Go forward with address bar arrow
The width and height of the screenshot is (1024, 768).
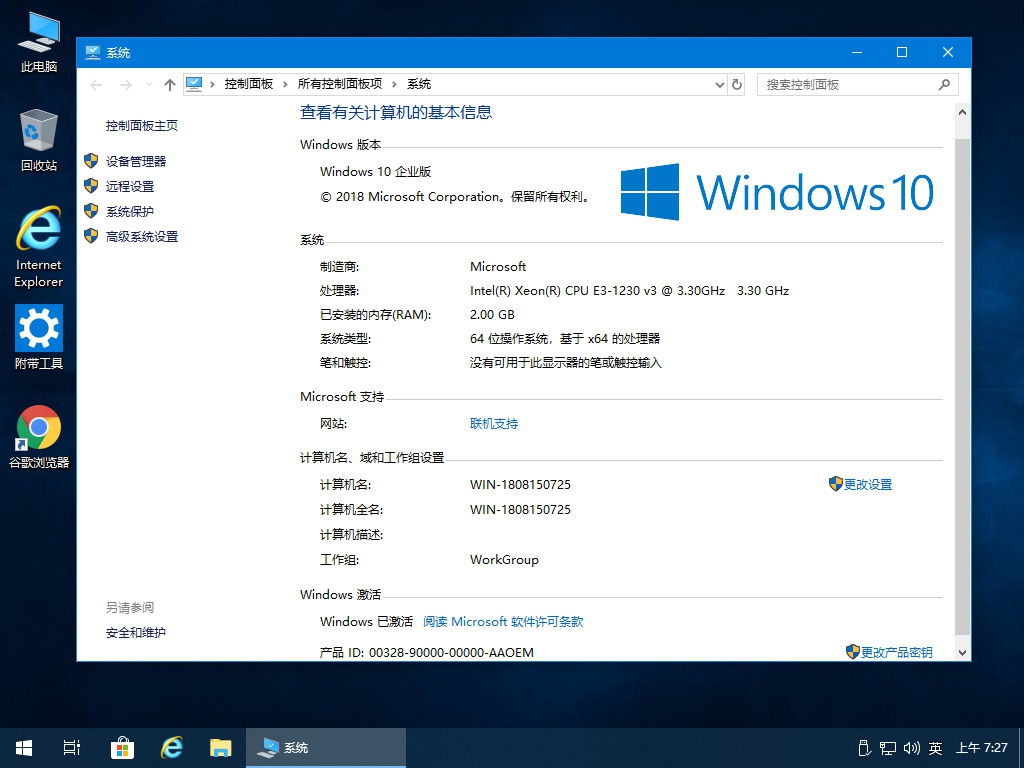pyautogui.click(x=125, y=85)
